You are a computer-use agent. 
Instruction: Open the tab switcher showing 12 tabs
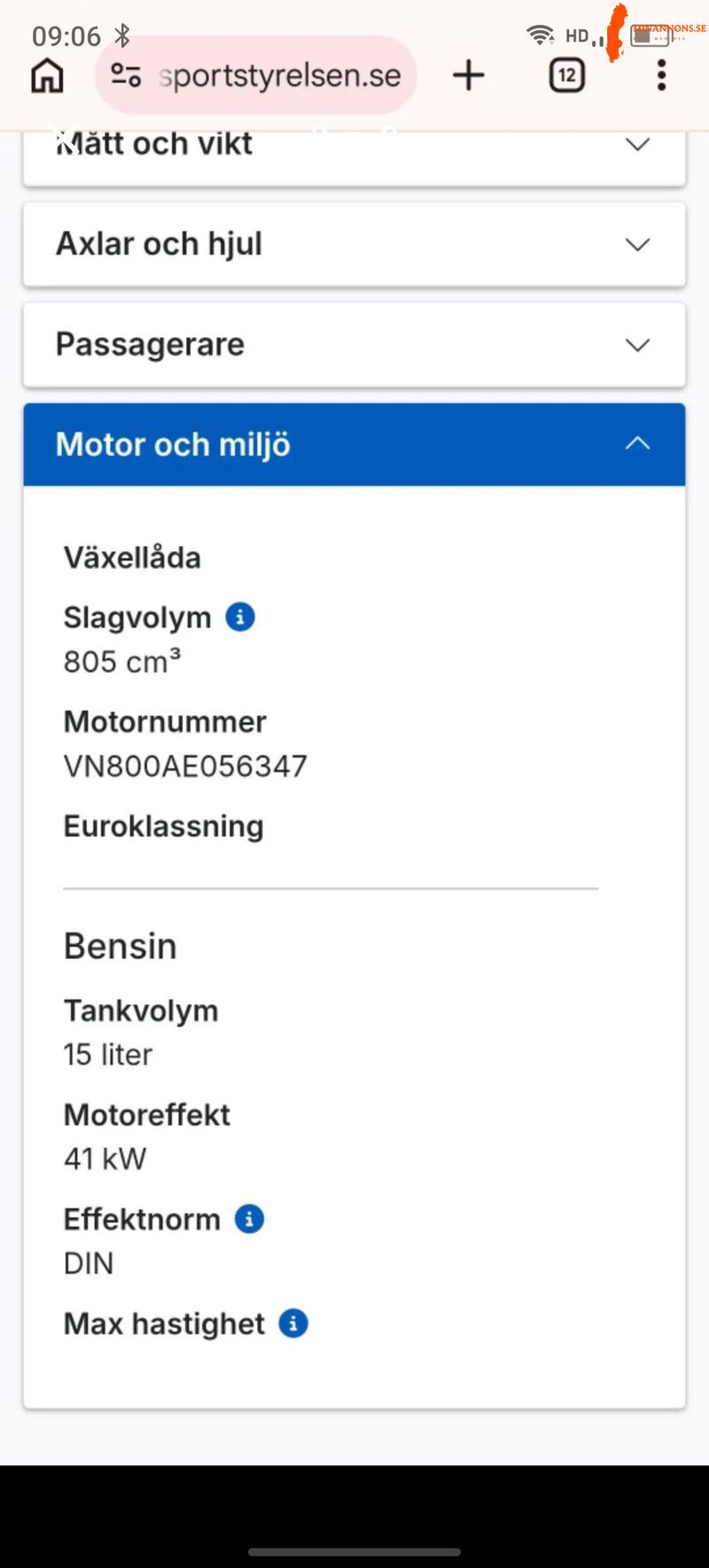click(567, 75)
